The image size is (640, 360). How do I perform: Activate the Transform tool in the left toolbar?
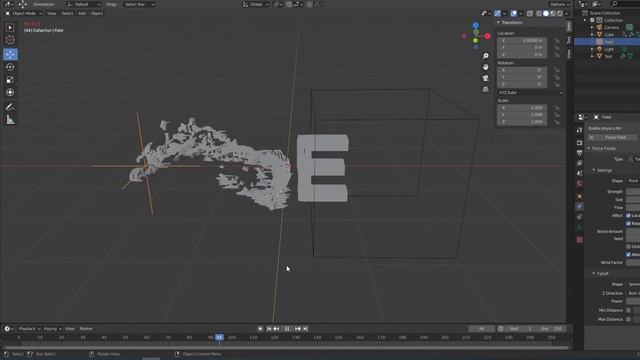(10, 93)
